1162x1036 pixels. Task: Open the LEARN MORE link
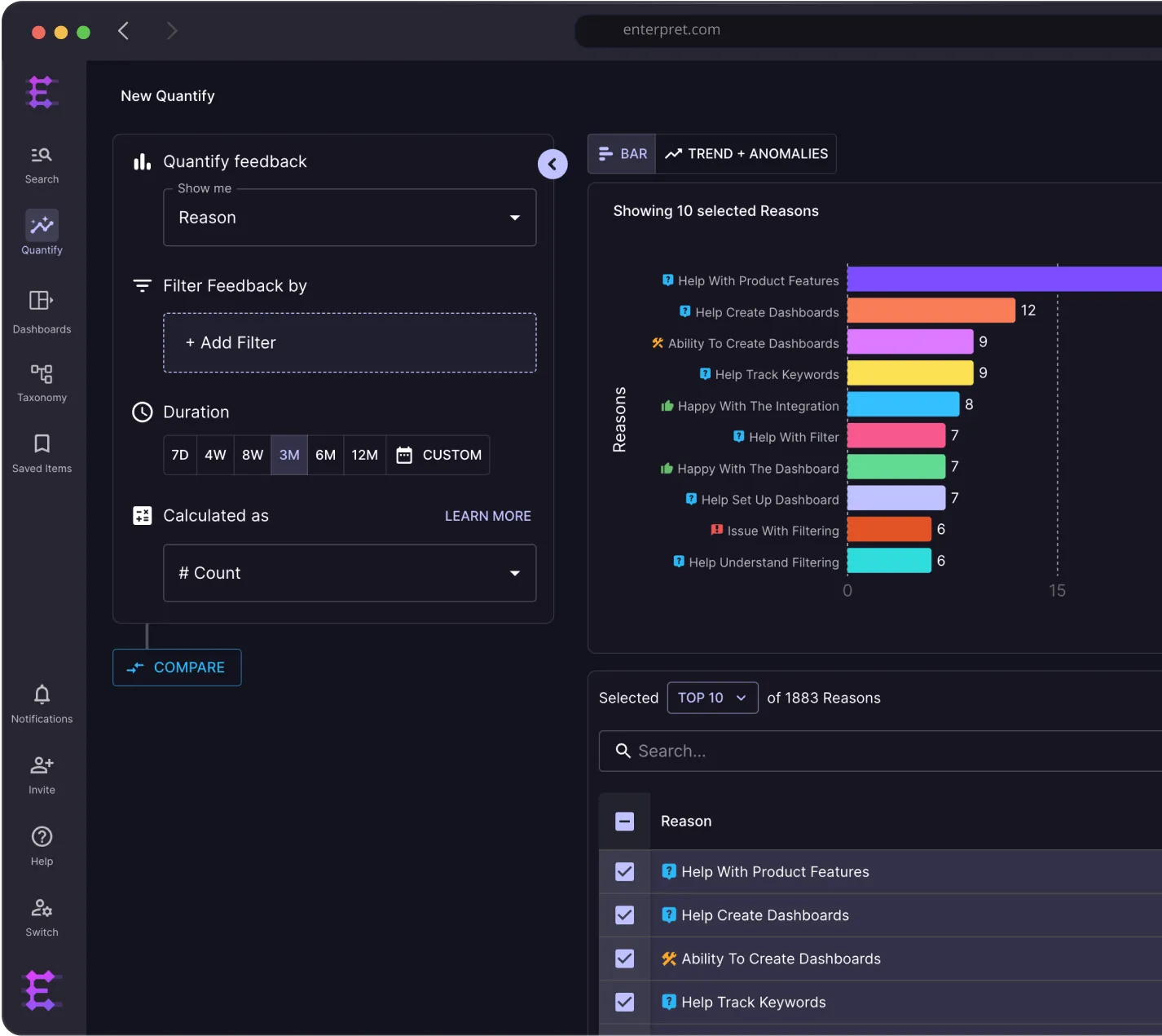(x=487, y=515)
